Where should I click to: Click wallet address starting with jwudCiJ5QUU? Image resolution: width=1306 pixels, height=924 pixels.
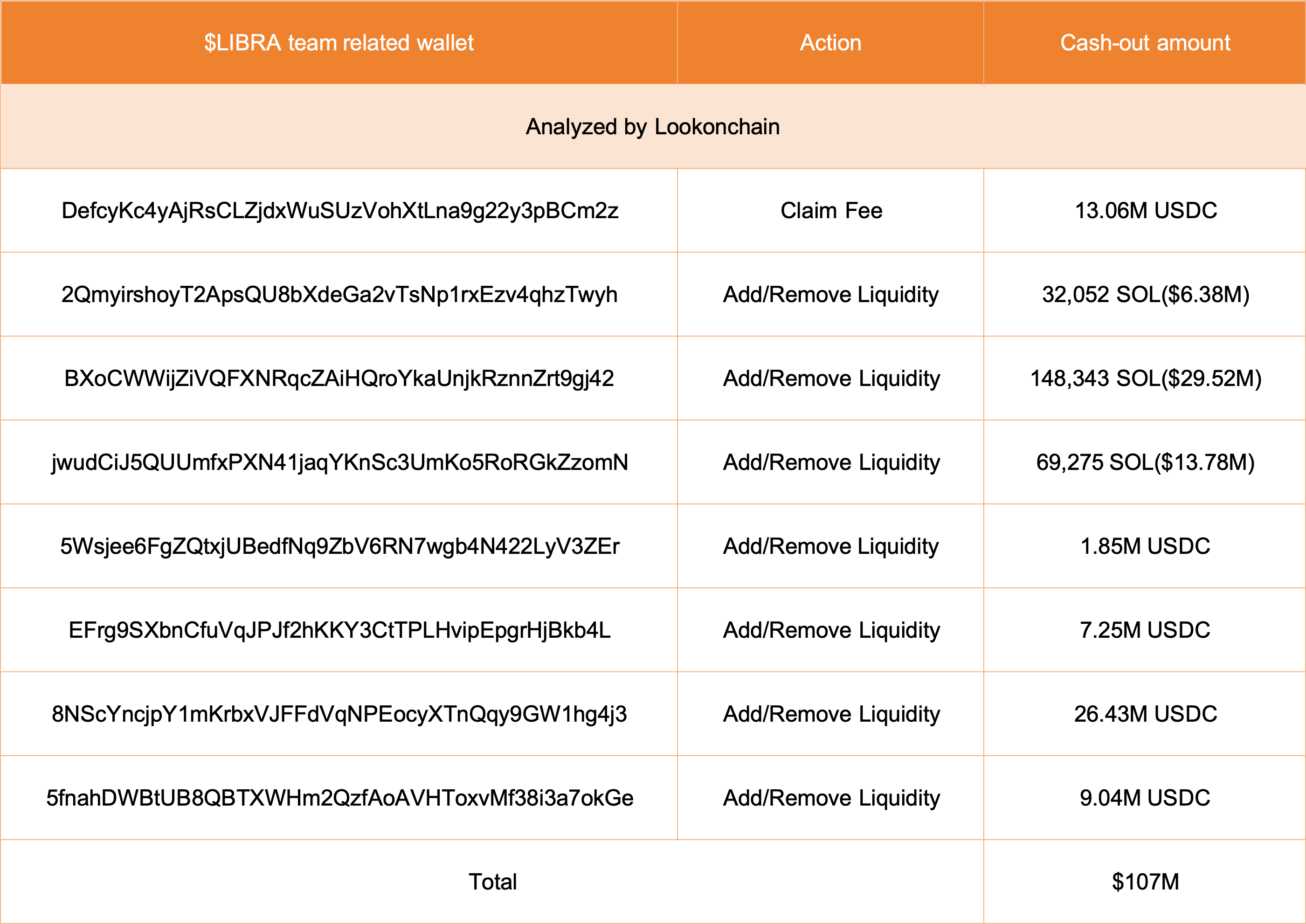pos(339,462)
